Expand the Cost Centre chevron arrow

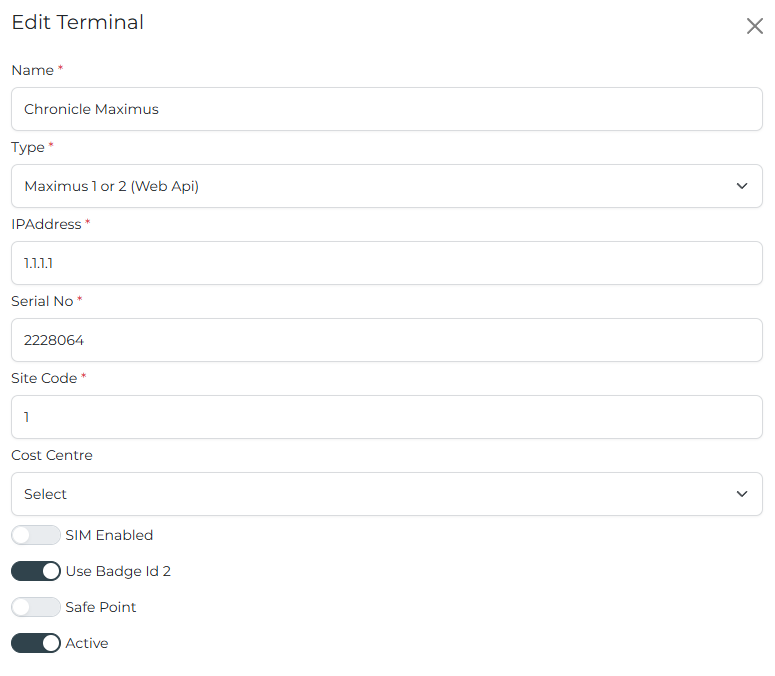coord(741,494)
